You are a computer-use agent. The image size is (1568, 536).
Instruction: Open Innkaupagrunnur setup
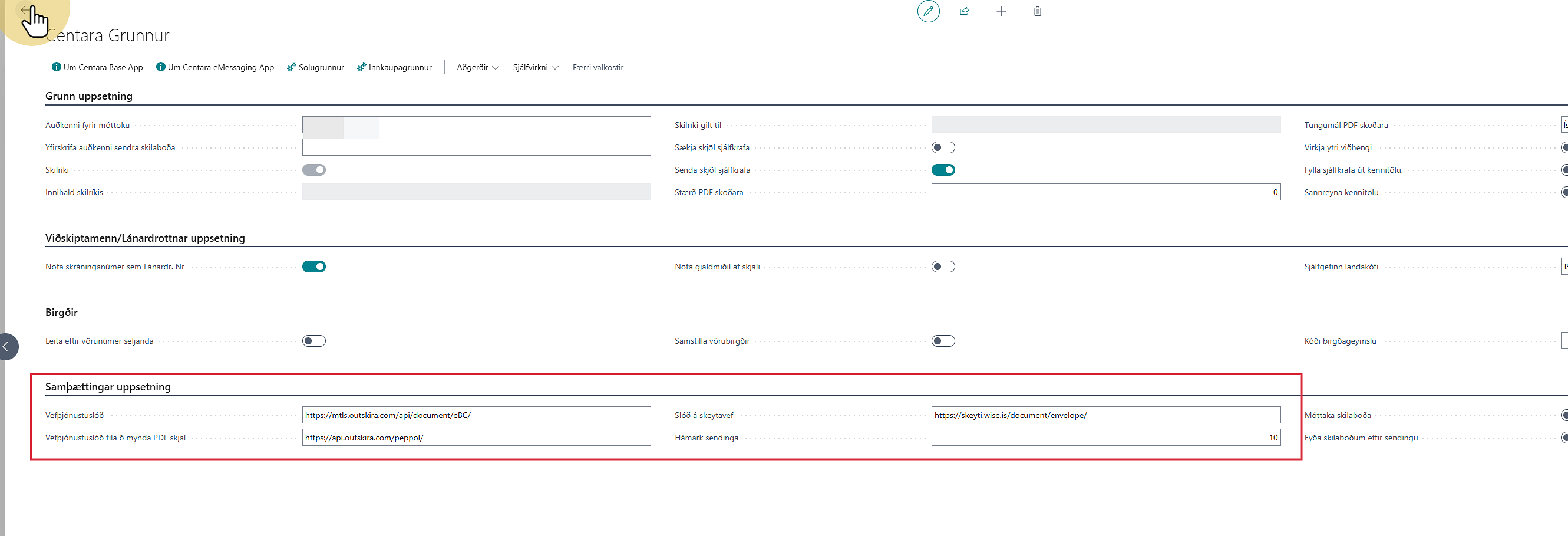click(394, 67)
